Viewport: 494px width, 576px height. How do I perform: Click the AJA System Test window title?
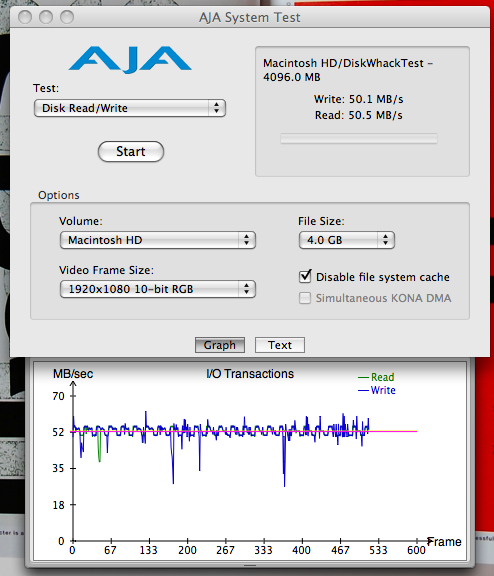pos(250,17)
